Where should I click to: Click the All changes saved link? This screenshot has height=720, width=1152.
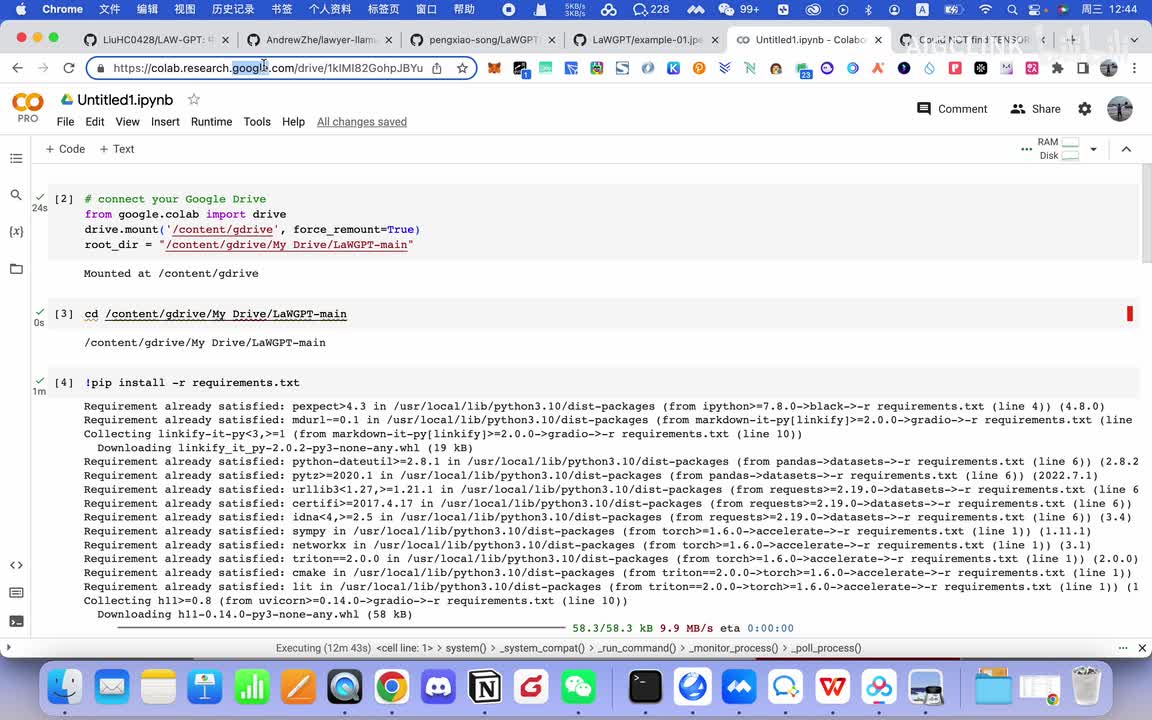361,122
